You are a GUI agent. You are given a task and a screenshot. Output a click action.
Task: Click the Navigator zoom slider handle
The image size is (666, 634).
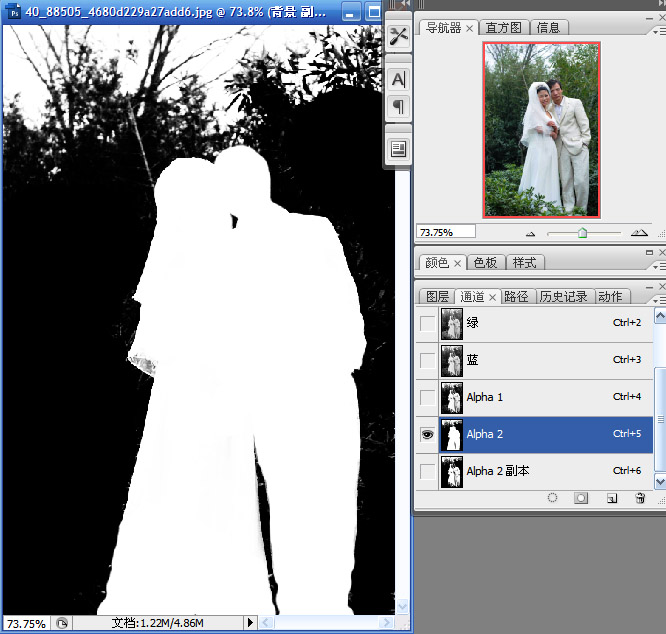pos(582,232)
